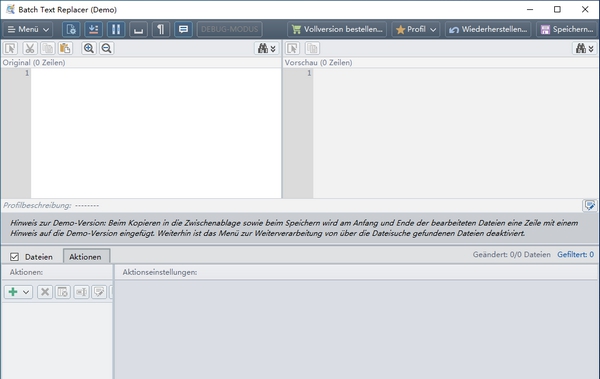Maximize the Batch Text Replacer window
Image resolution: width=600 pixels, height=379 pixels.
tap(557, 10)
